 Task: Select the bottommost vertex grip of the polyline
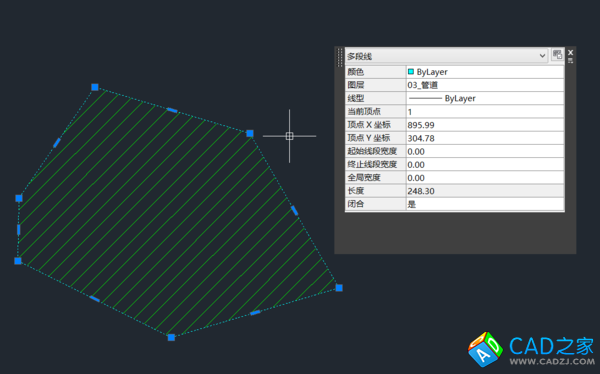pyautogui.click(x=171, y=337)
